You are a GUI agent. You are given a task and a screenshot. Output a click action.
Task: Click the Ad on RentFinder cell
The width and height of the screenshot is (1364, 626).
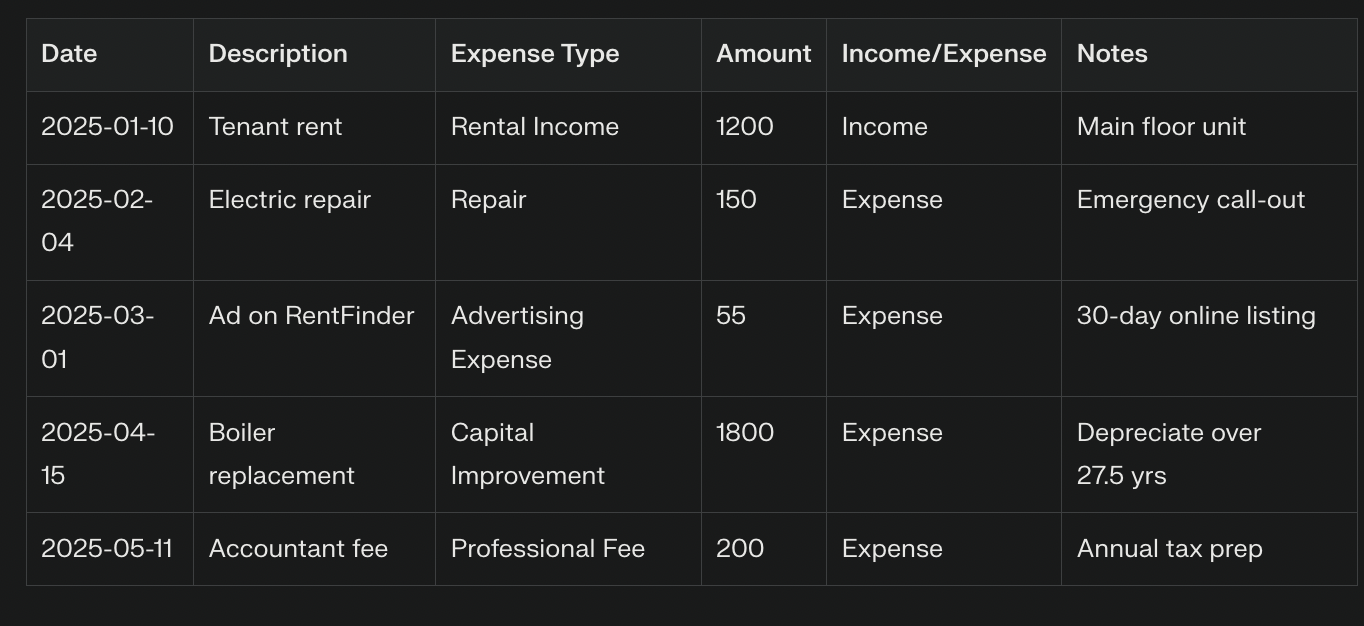coord(314,338)
